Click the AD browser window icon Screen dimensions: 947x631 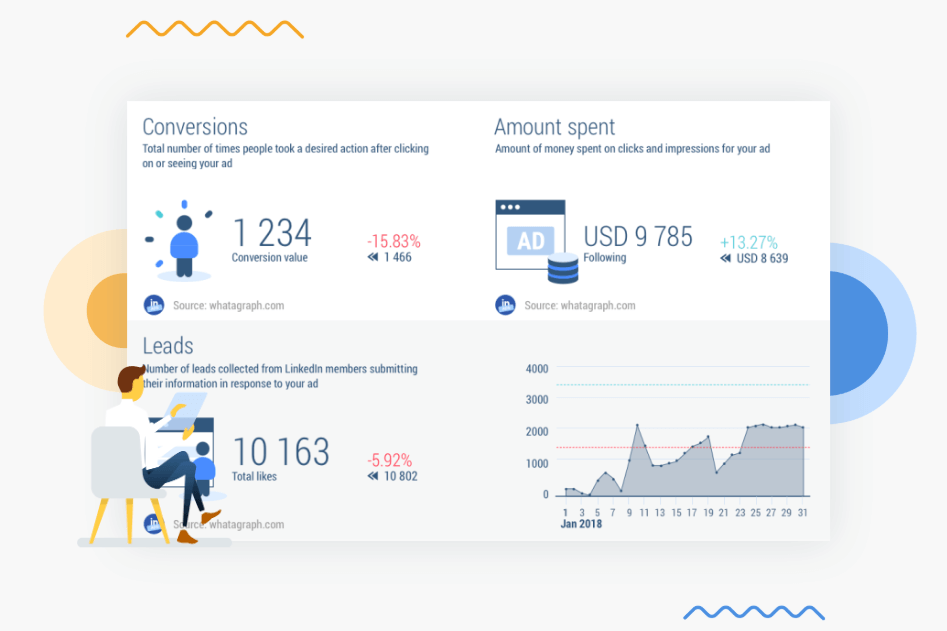click(x=530, y=236)
